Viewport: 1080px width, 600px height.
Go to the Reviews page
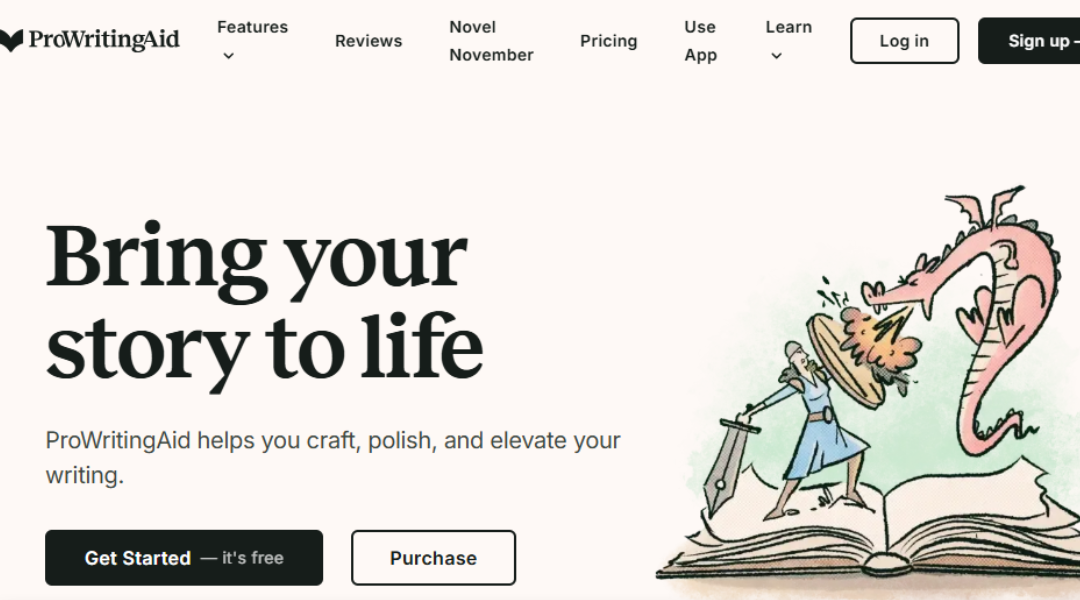point(368,41)
